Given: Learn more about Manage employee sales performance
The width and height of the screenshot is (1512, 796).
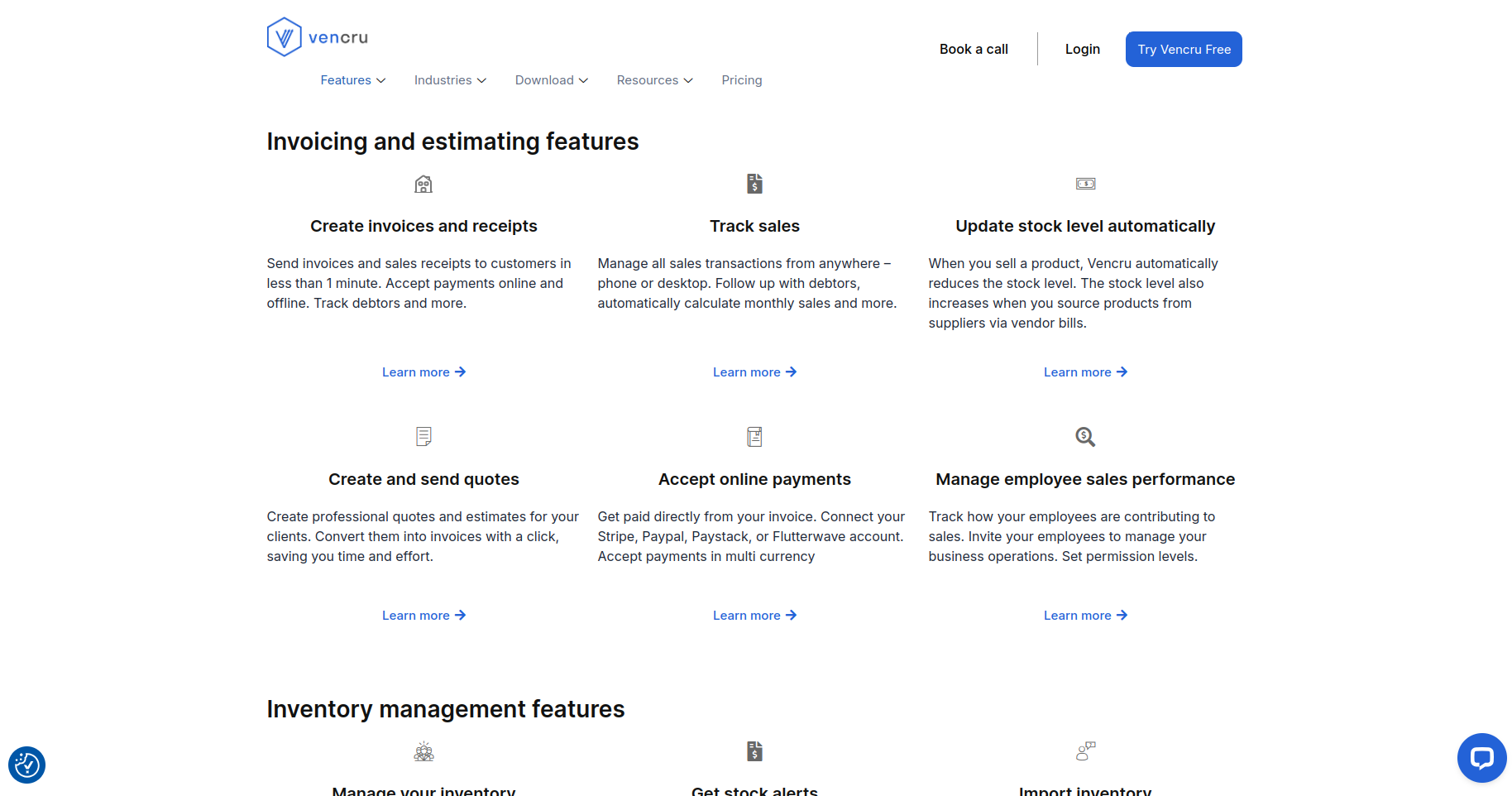Looking at the screenshot, I should pyautogui.click(x=1085, y=616).
